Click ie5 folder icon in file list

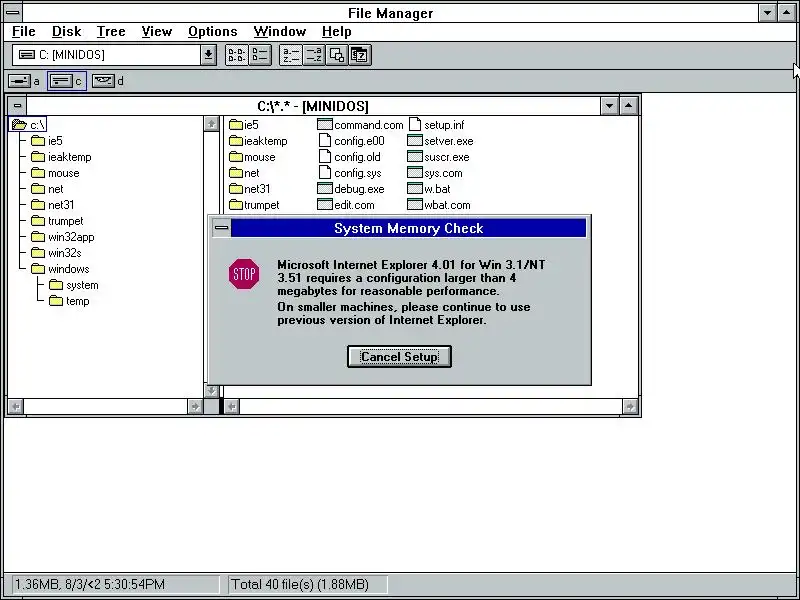236,125
